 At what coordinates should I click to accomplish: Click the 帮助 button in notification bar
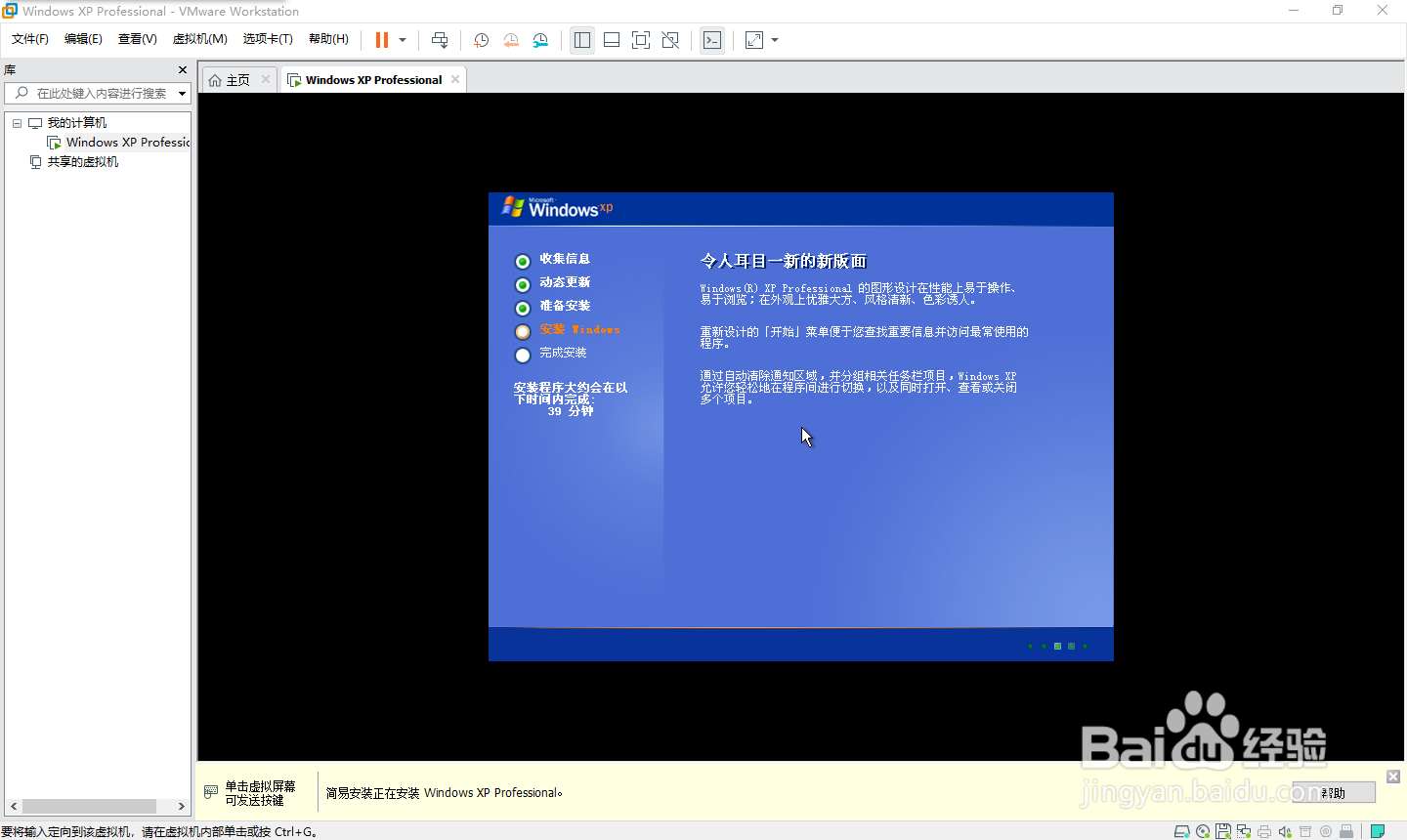(1333, 793)
